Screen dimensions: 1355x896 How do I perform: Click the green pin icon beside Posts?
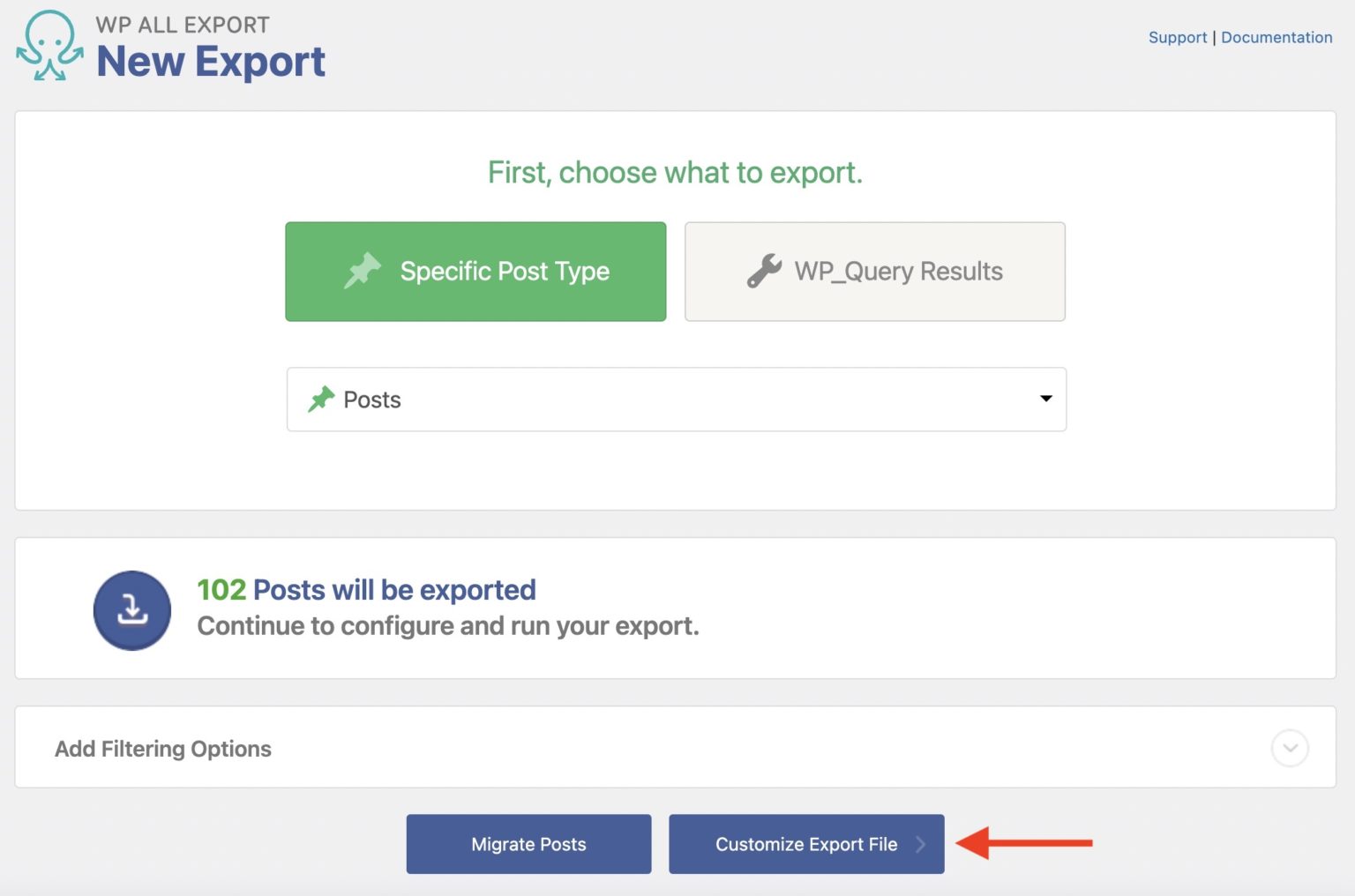(x=323, y=399)
